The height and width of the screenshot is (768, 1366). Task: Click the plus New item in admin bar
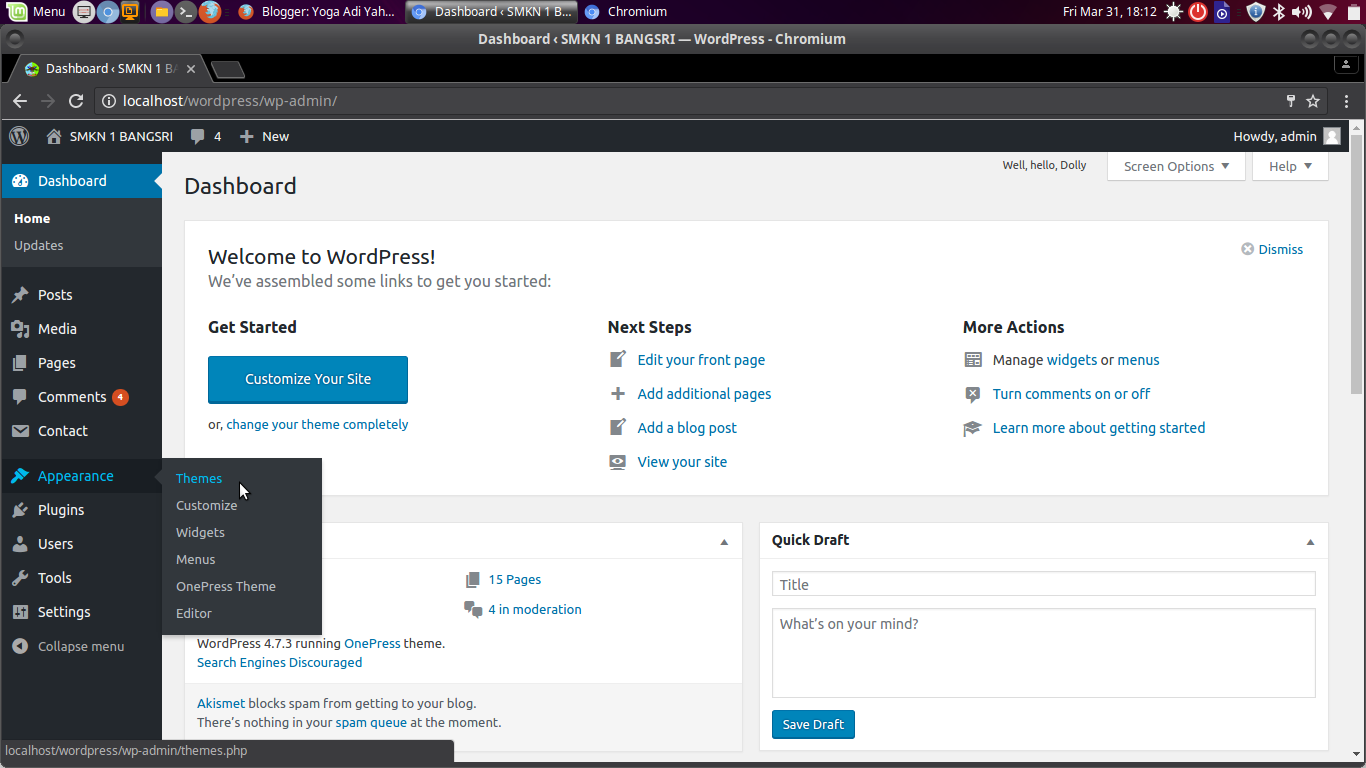point(264,136)
